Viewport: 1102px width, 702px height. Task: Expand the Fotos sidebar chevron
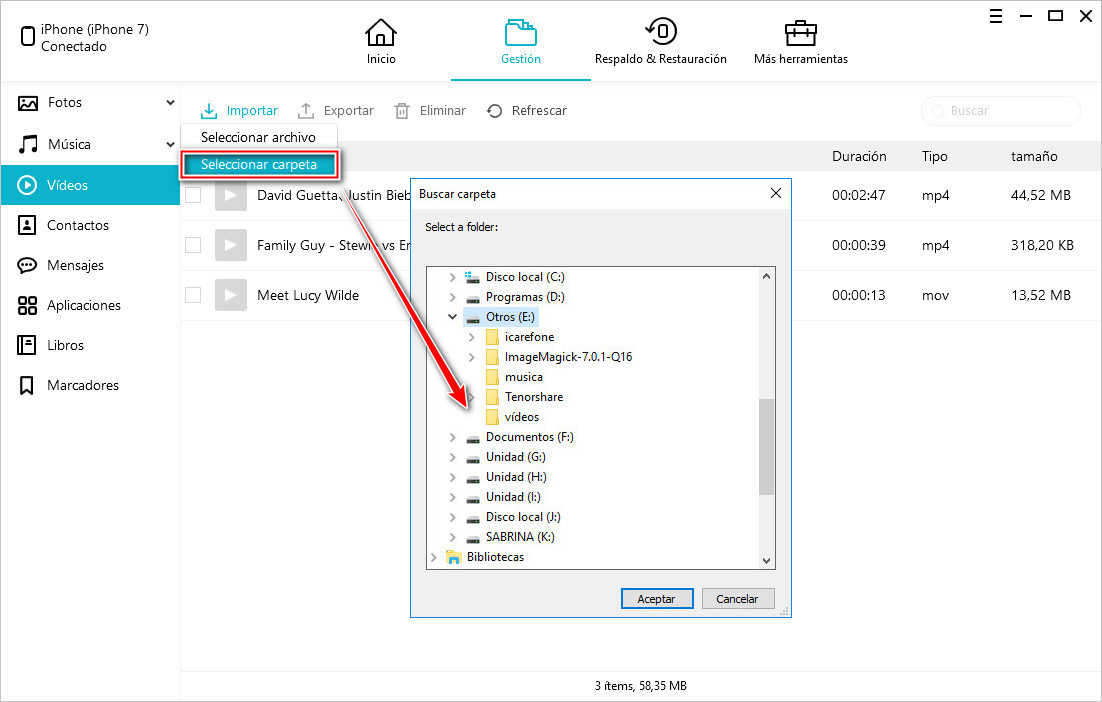[x=170, y=103]
